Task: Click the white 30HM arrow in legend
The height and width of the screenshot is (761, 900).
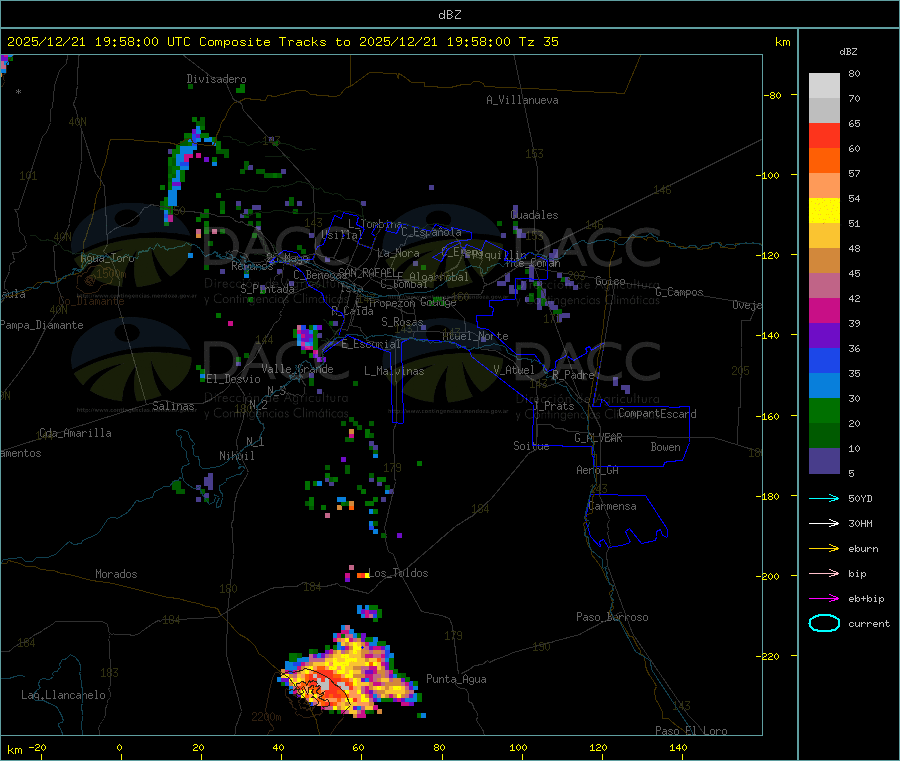Action: coord(824,523)
